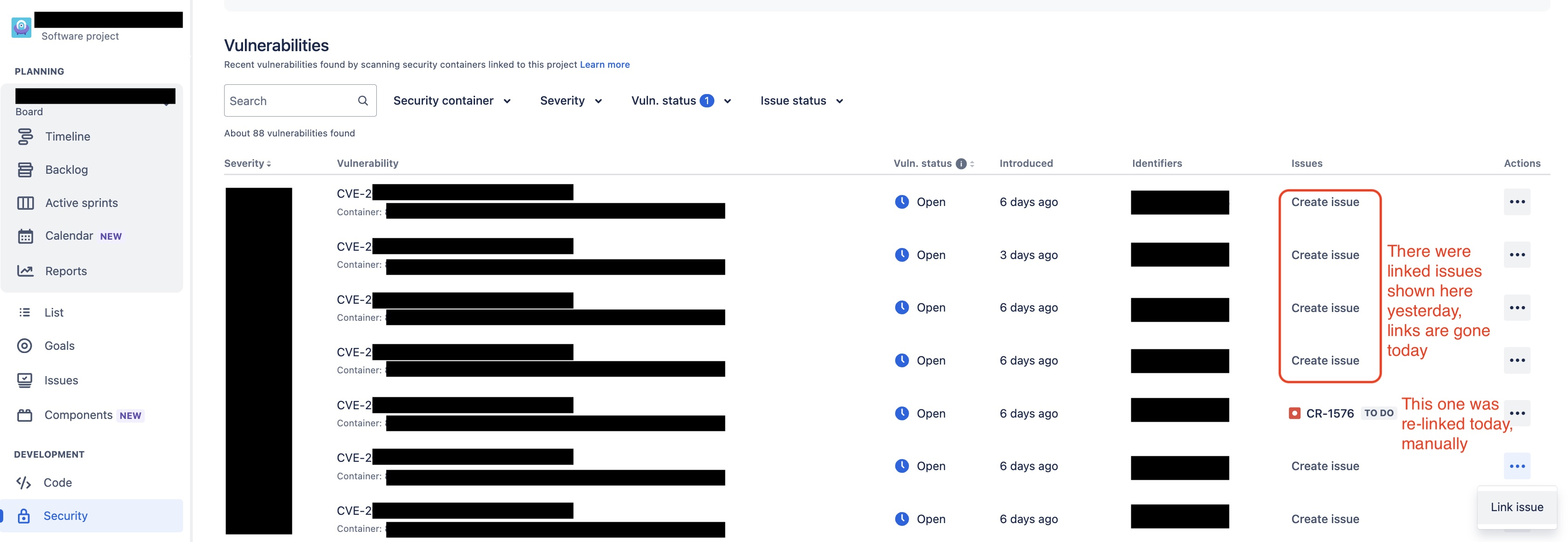Open Reports from the sidebar
The image size is (1568, 542).
click(66, 271)
